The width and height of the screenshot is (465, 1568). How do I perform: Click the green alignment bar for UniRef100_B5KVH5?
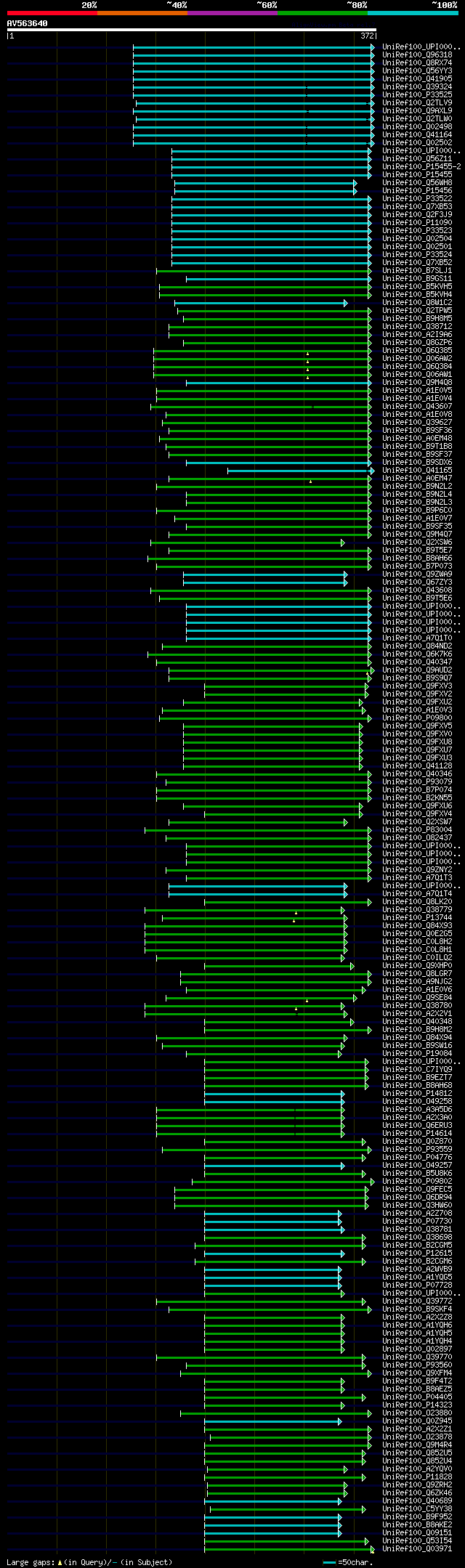tap(265, 286)
